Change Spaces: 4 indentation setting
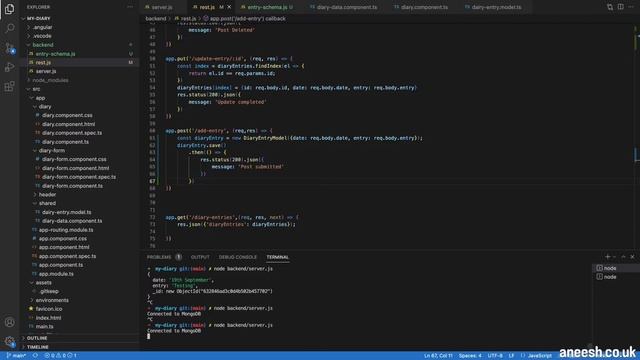The height and width of the screenshot is (360, 640). click(x=470, y=356)
